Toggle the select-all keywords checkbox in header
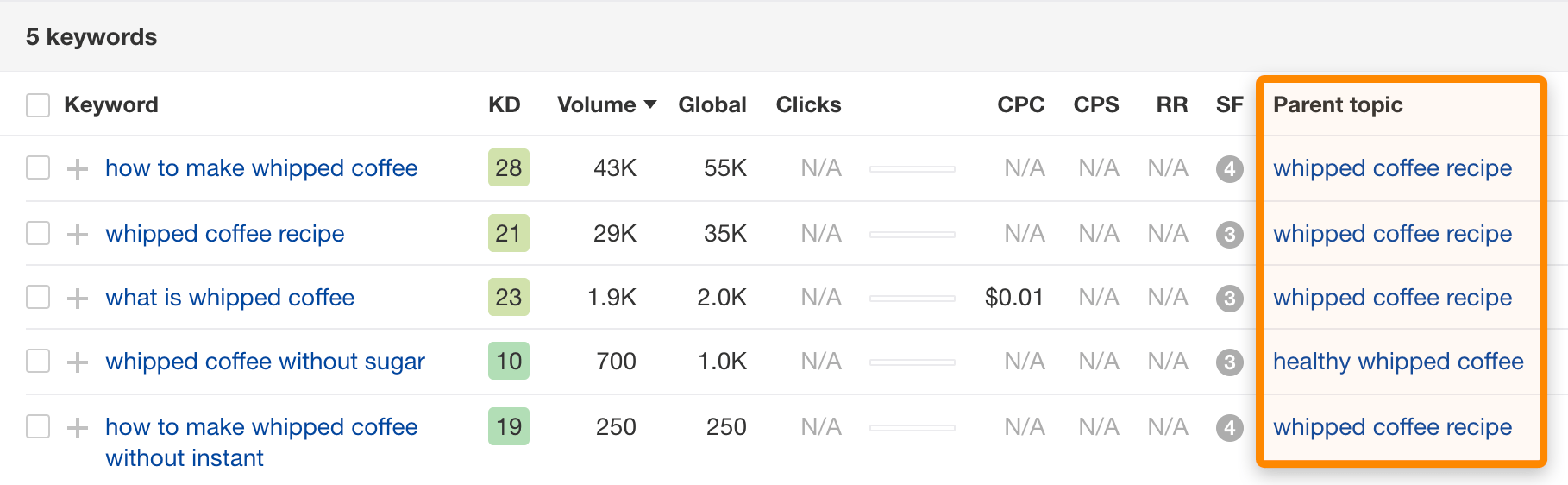1568x485 pixels. tap(38, 105)
